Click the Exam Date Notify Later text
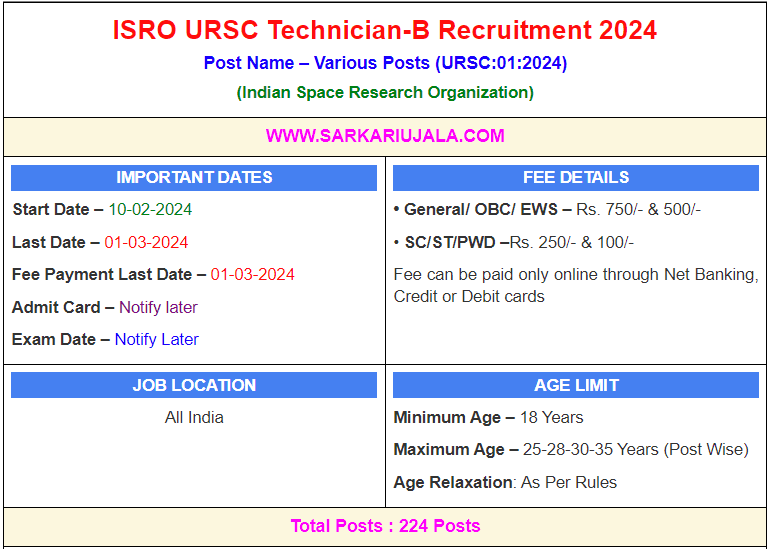The height and width of the screenshot is (549, 770). coord(156,339)
